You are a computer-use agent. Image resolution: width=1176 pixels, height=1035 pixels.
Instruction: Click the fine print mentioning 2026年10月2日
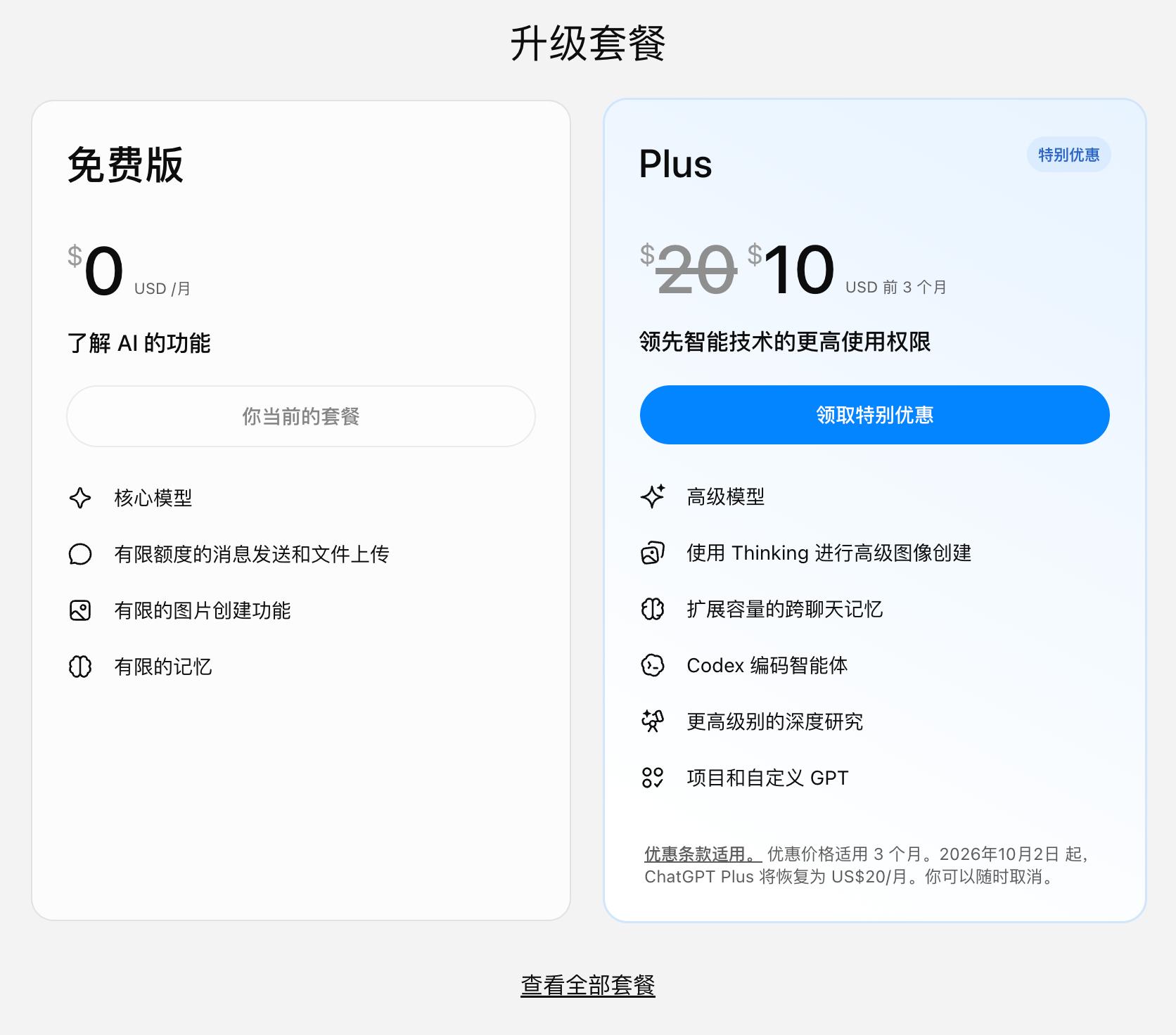point(867,866)
